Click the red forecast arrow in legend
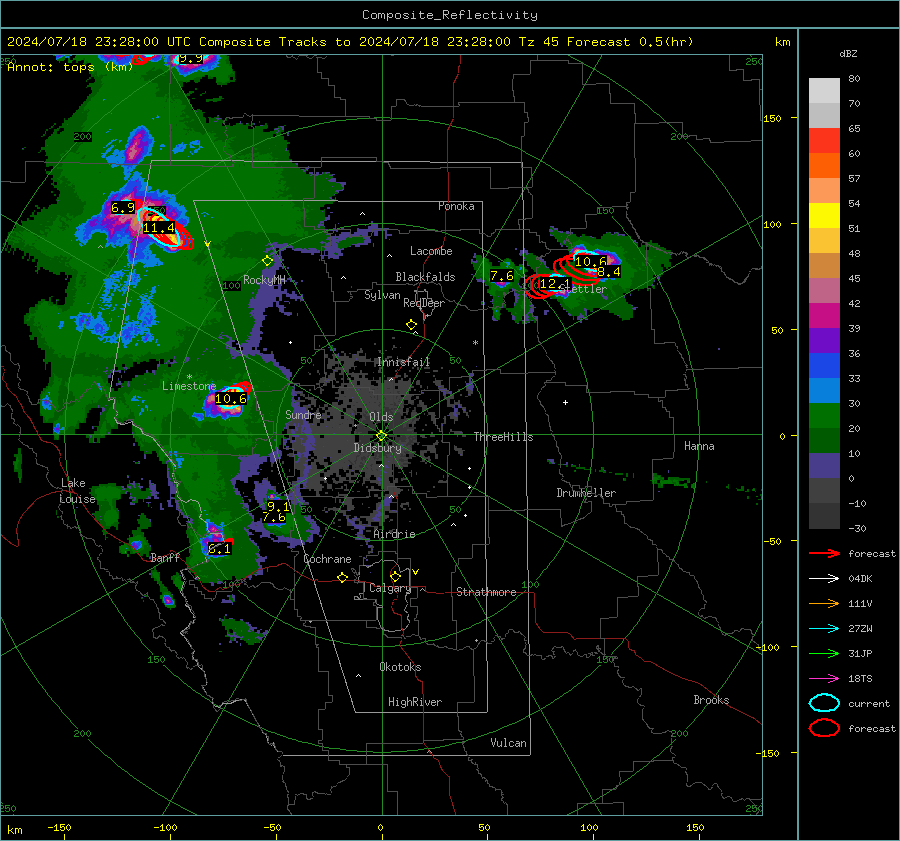Screen dimensions: 900x841 click(824, 553)
